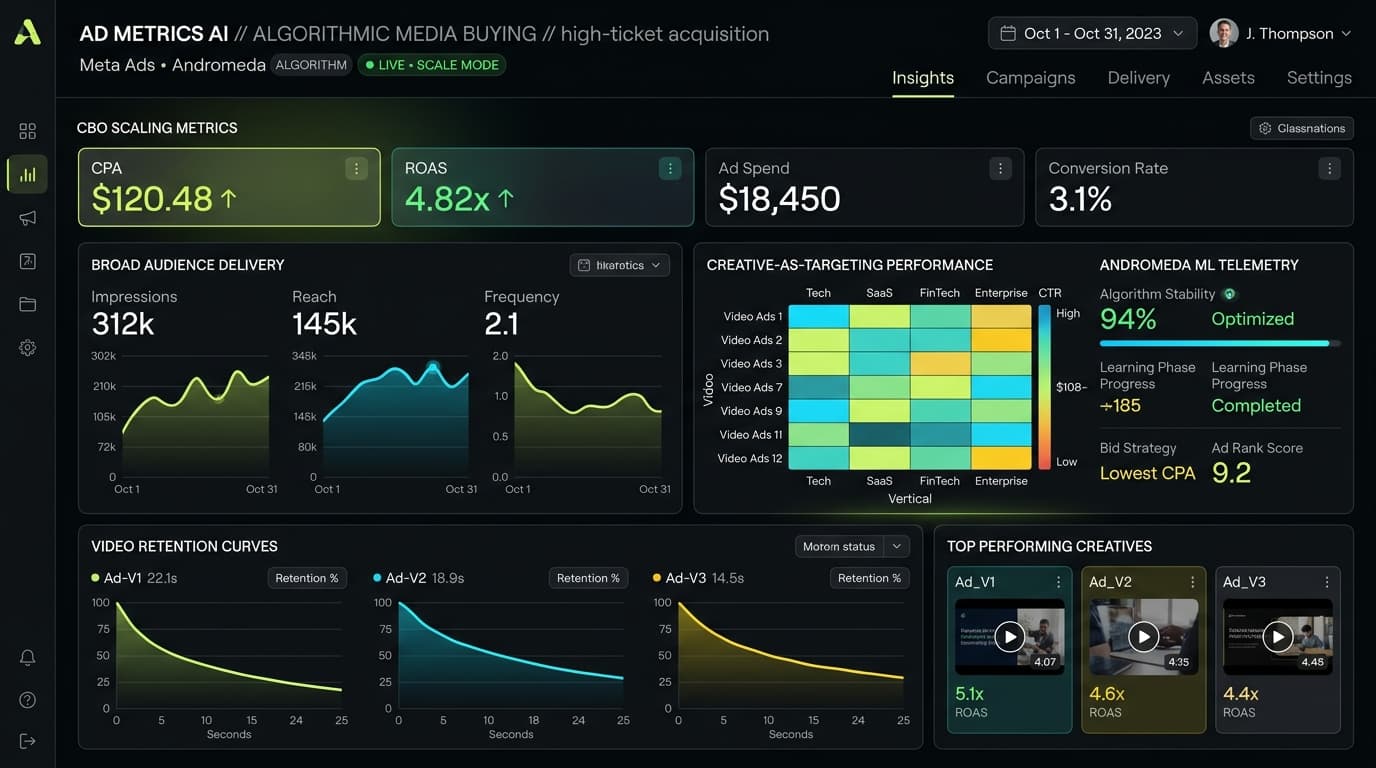Select the bar chart analytics sidebar icon

pos(28,174)
